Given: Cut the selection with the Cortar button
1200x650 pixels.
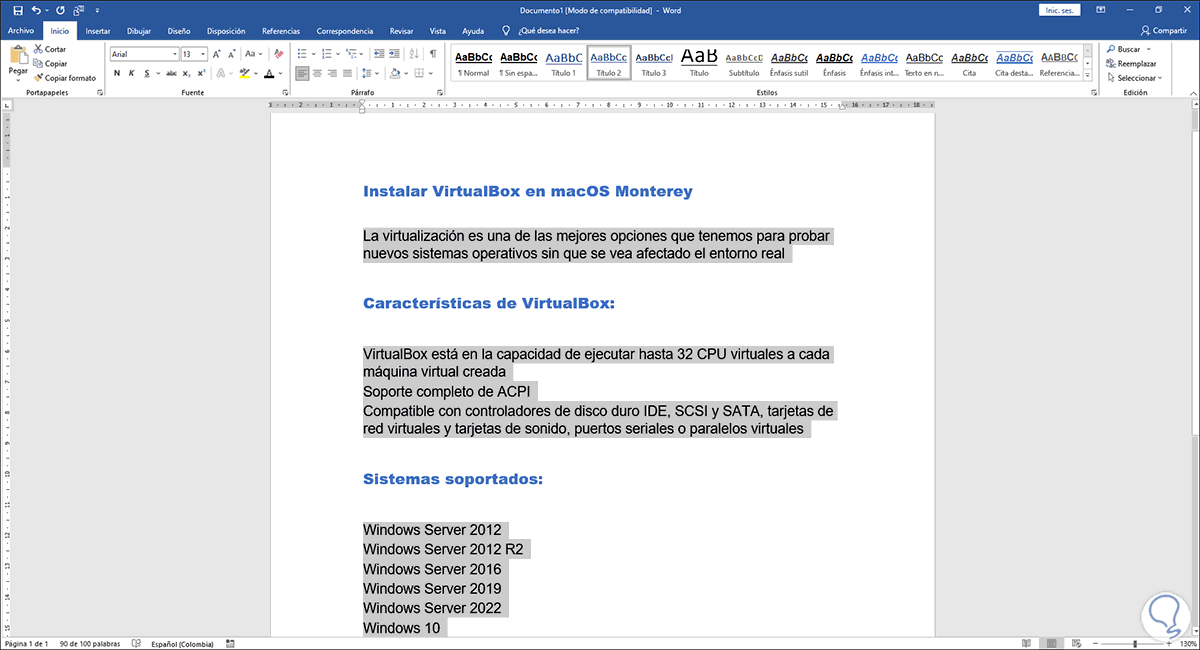Looking at the screenshot, I should coord(49,49).
